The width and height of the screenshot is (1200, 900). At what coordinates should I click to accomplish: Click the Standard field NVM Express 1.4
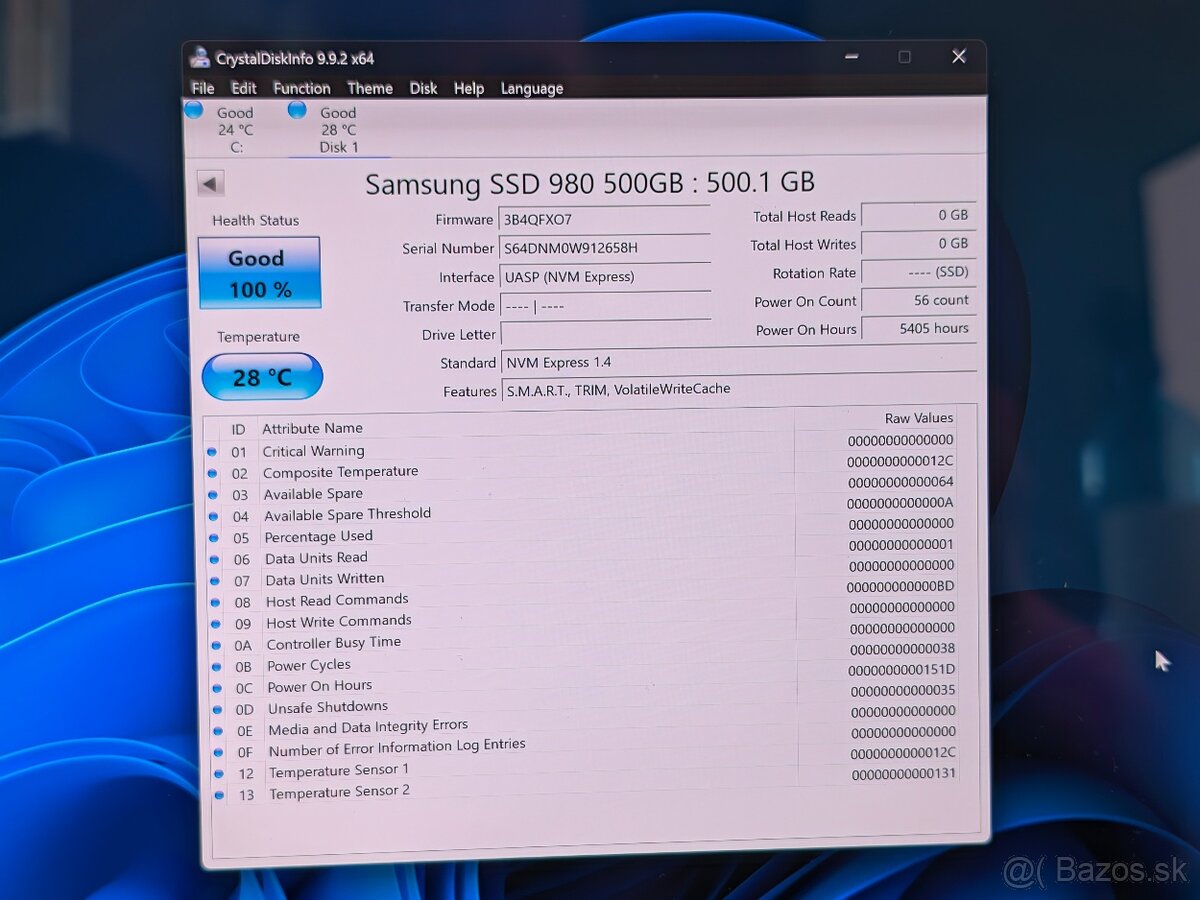click(x=738, y=362)
